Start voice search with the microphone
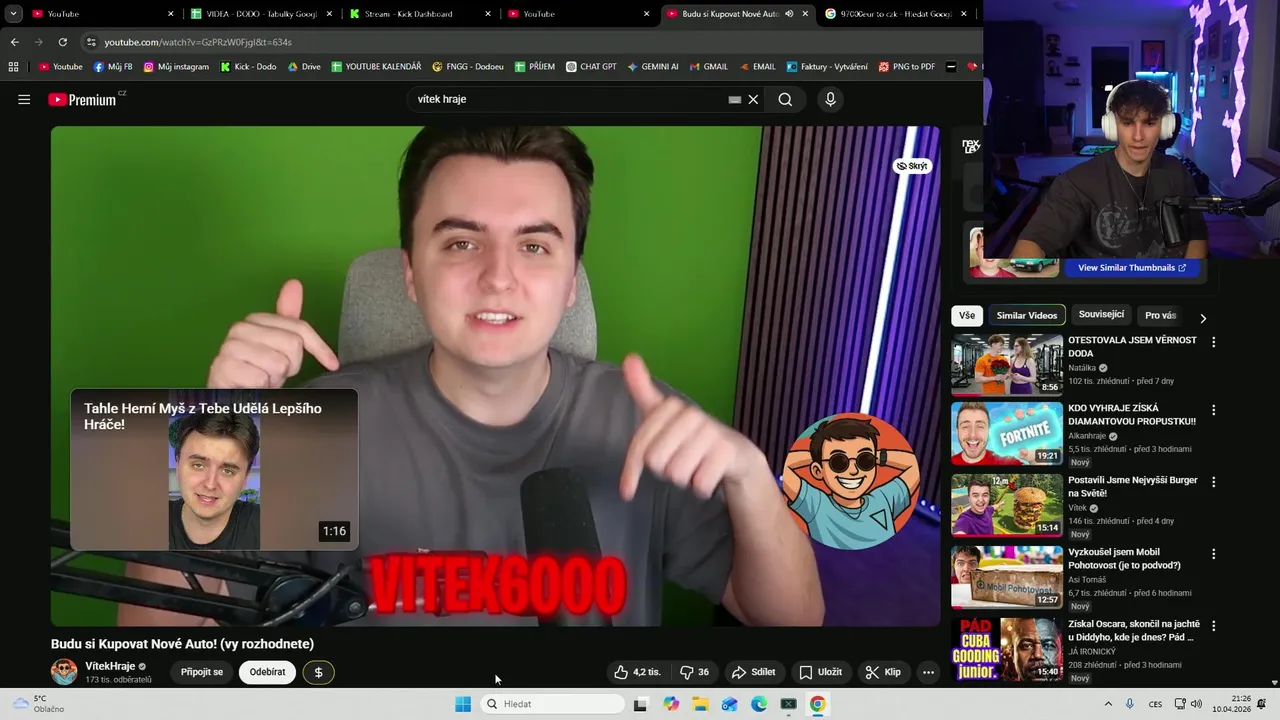 tap(830, 99)
